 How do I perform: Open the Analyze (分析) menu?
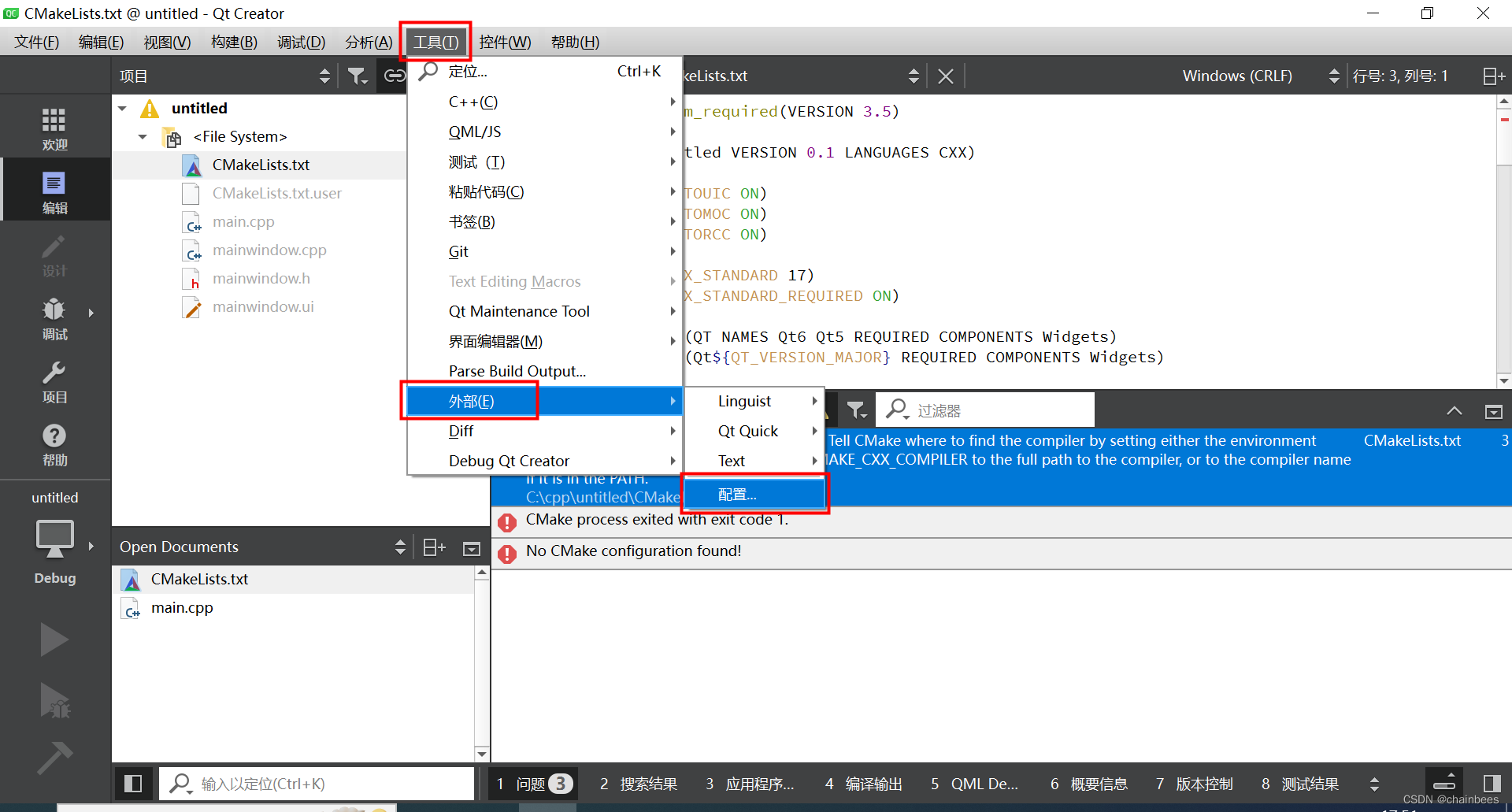click(x=369, y=42)
